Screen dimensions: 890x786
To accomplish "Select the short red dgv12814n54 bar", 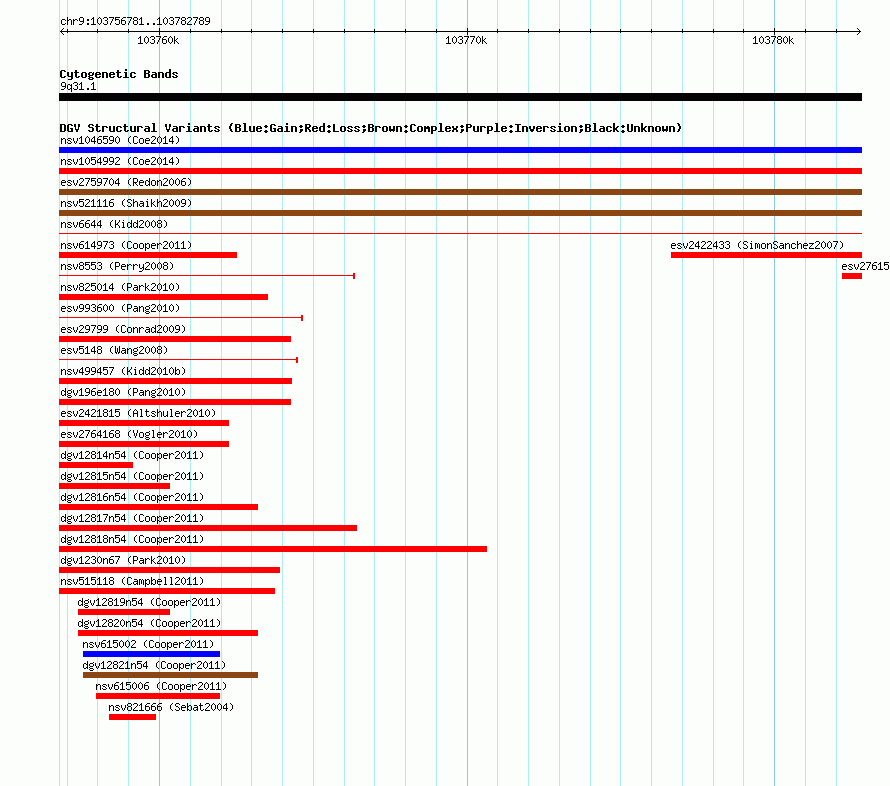I will click(x=96, y=465).
